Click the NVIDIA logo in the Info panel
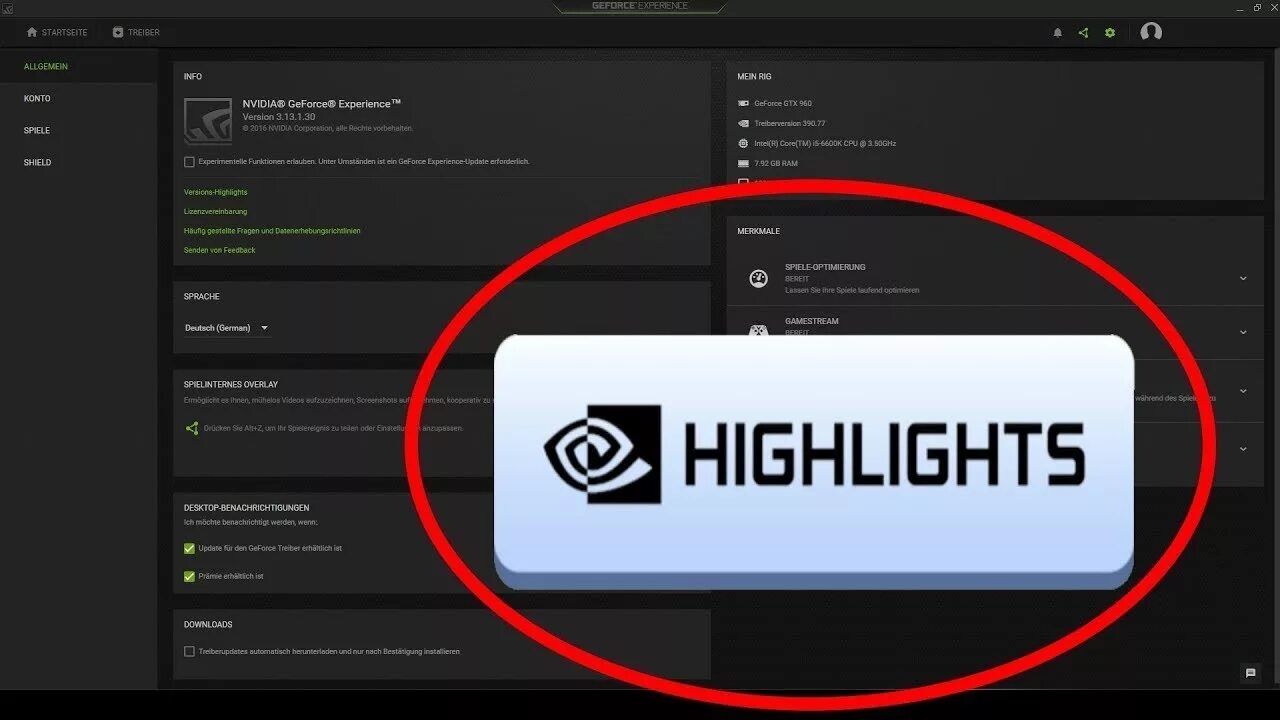The image size is (1280, 720). click(x=208, y=121)
